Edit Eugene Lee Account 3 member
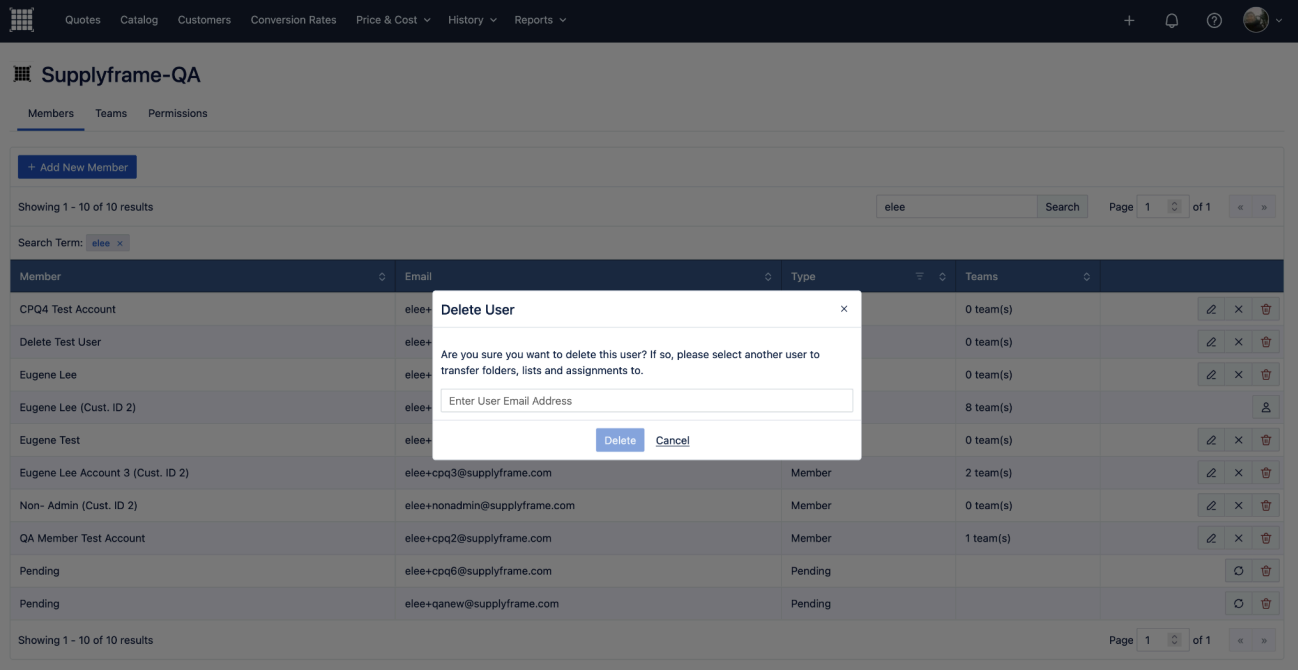The width and height of the screenshot is (1298, 670). tap(1211, 473)
